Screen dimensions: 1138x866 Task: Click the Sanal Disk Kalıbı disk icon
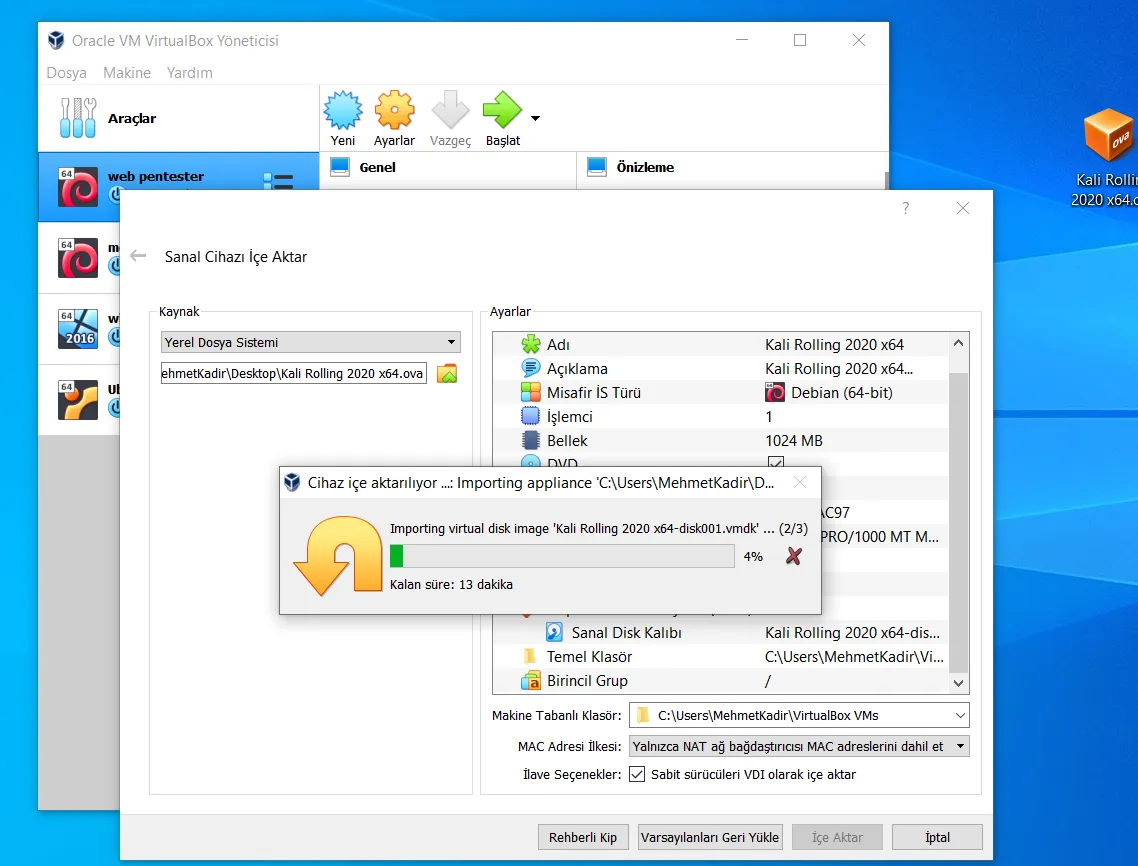coord(554,632)
